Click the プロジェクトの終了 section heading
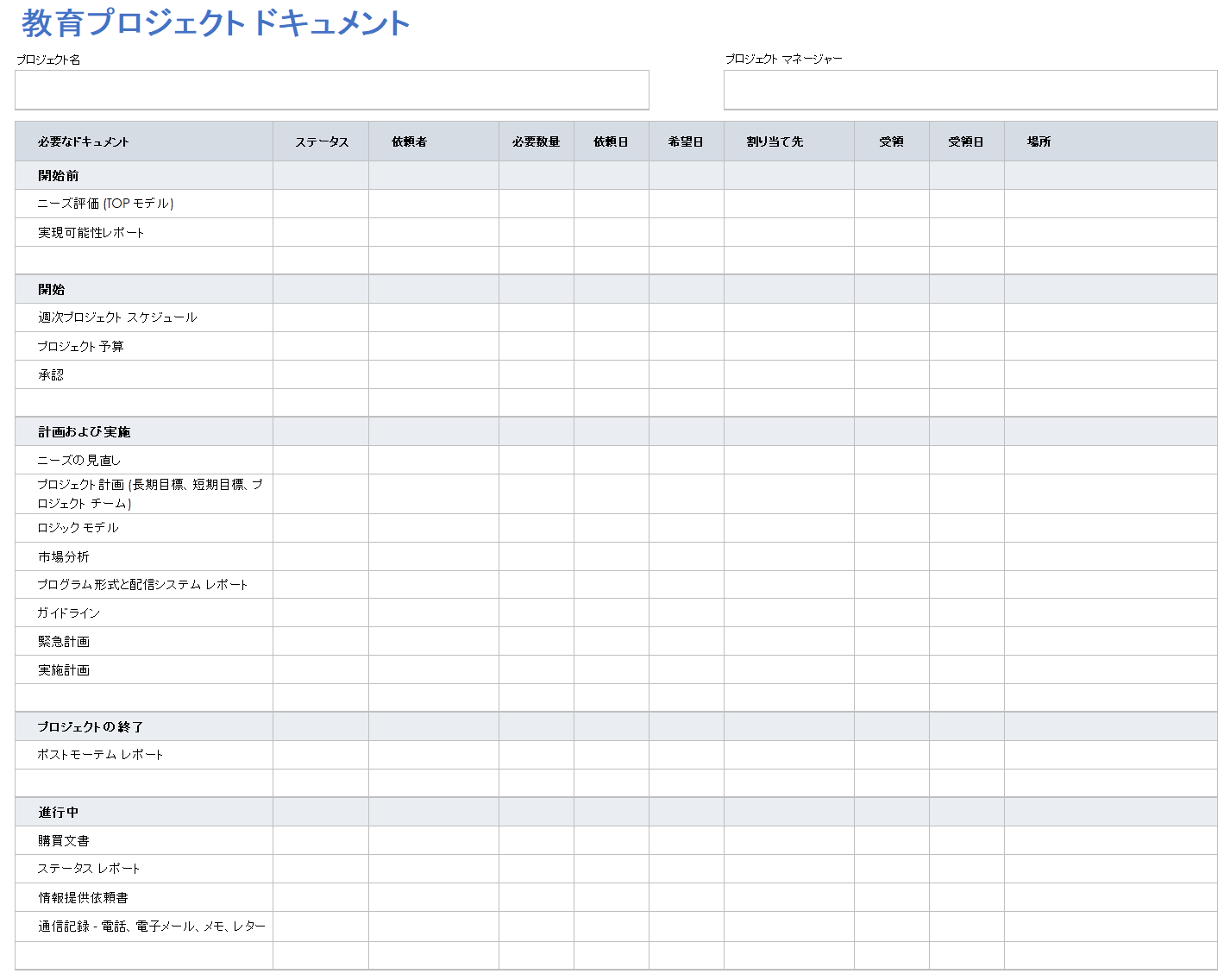Image resolution: width=1230 pixels, height=980 pixels. [x=91, y=726]
